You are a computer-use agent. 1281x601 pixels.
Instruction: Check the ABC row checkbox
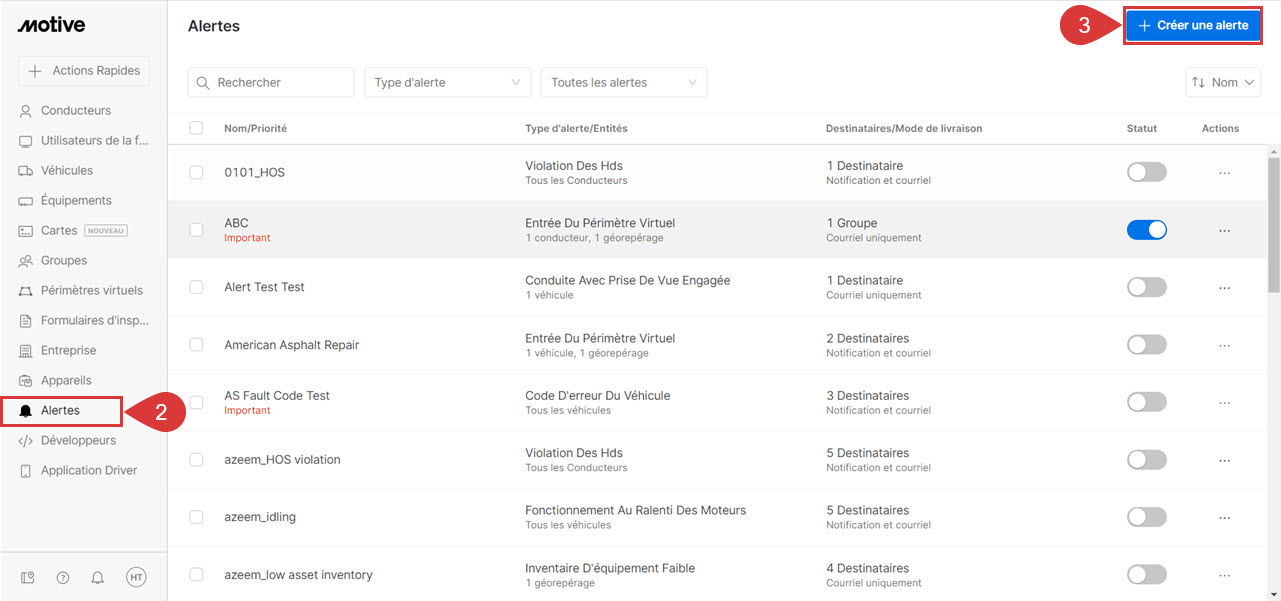(196, 230)
